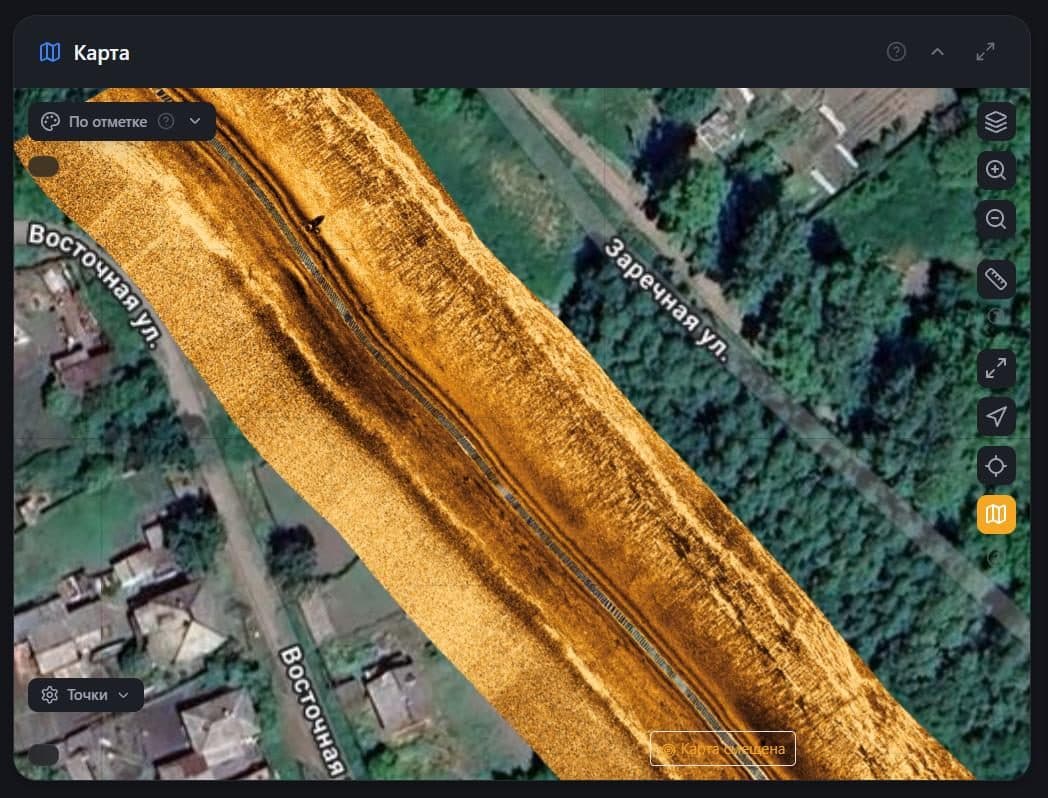Click the Карта panel title
Image resolution: width=1048 pixels, height=798 pixels.
pos(101,53)
